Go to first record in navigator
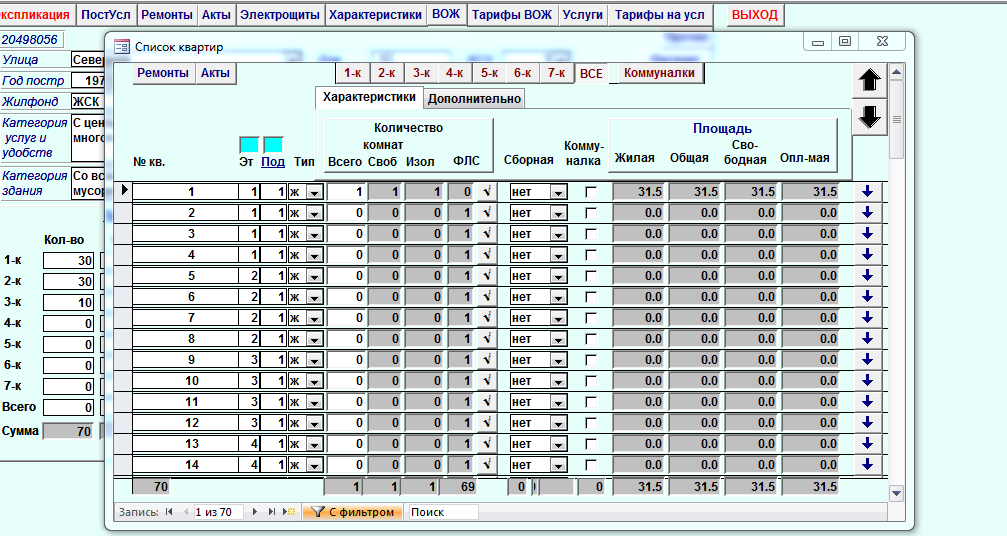Viewport: 1007px width, 536px height. 169,512
